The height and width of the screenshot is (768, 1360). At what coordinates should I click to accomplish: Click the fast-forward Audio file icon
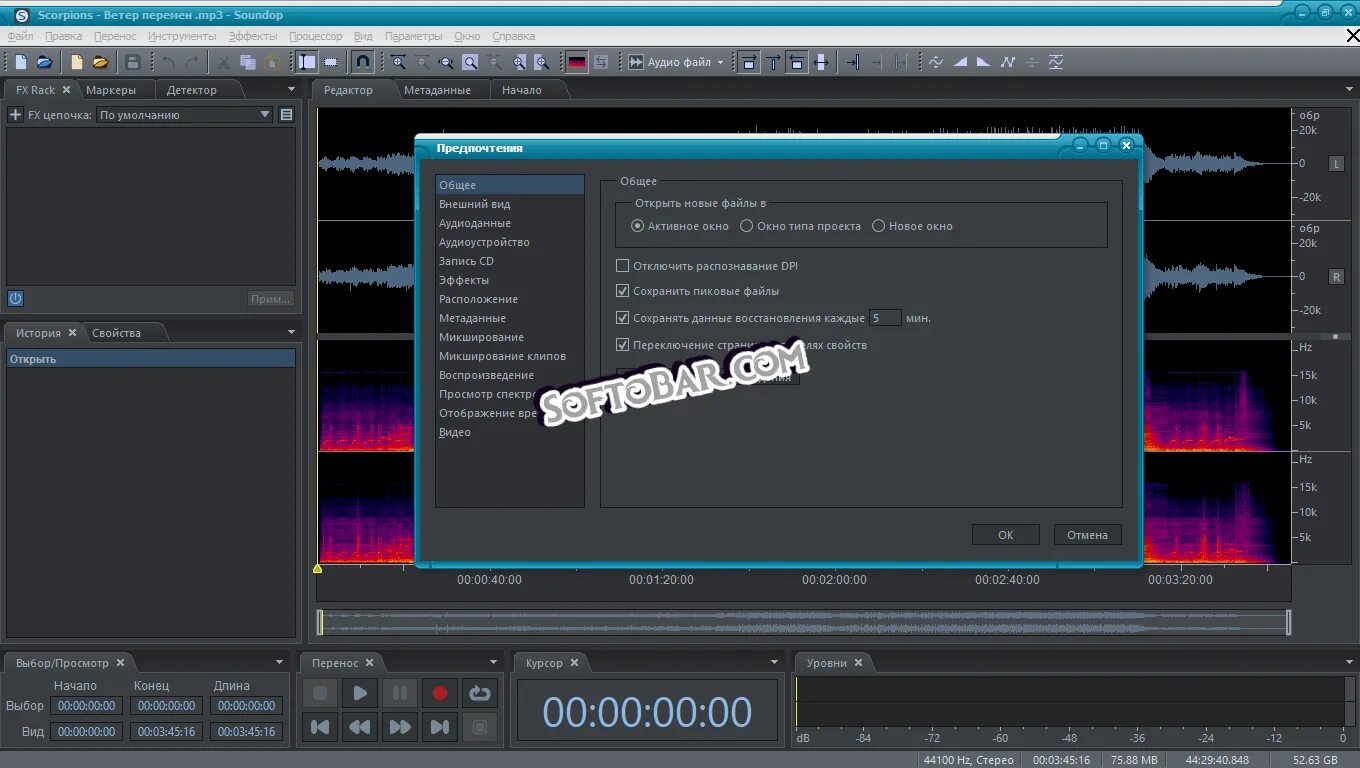click(636, 62)
